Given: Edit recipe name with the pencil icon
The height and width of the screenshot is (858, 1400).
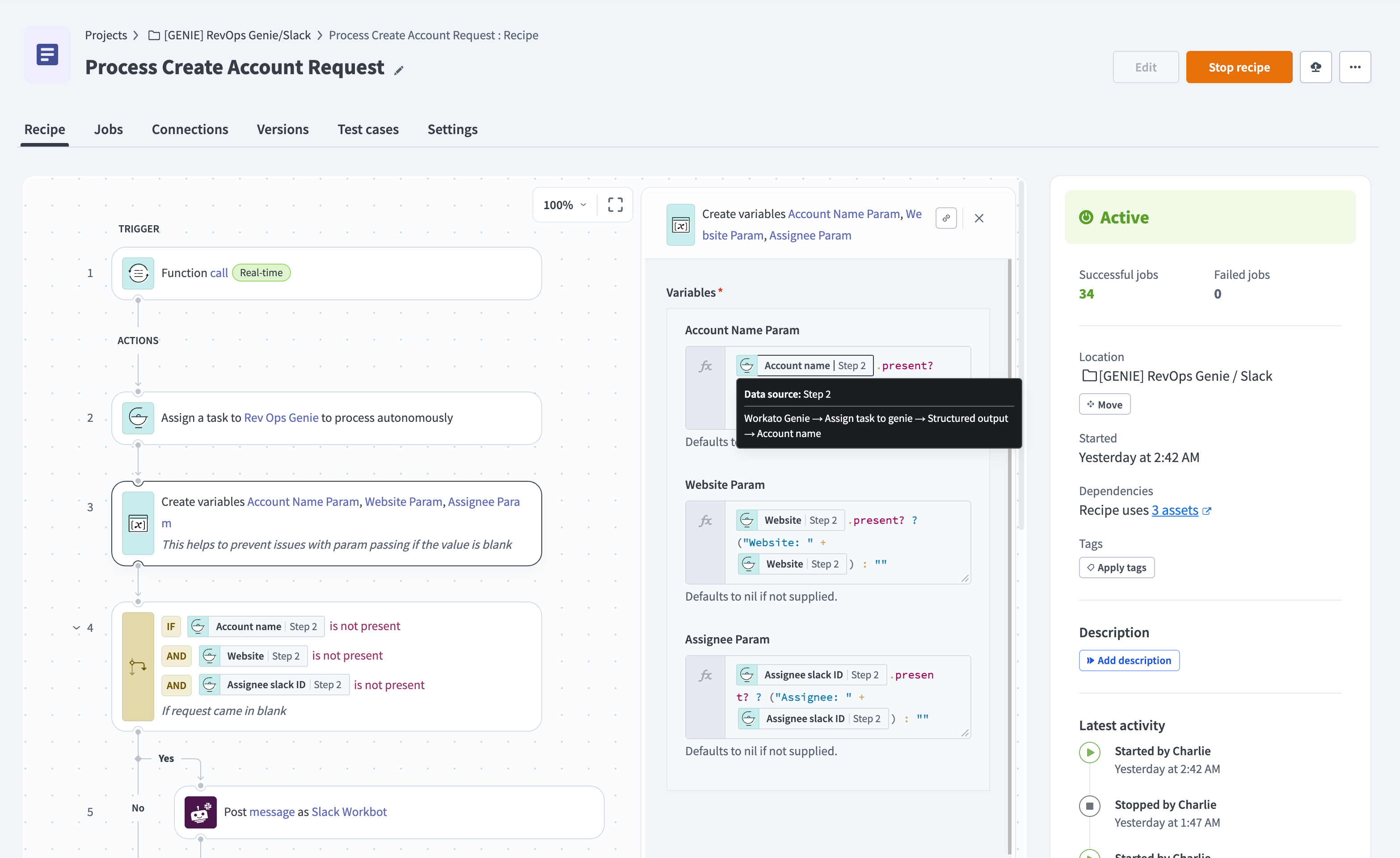Looking at the screenshot, I should tap(399, 70).
